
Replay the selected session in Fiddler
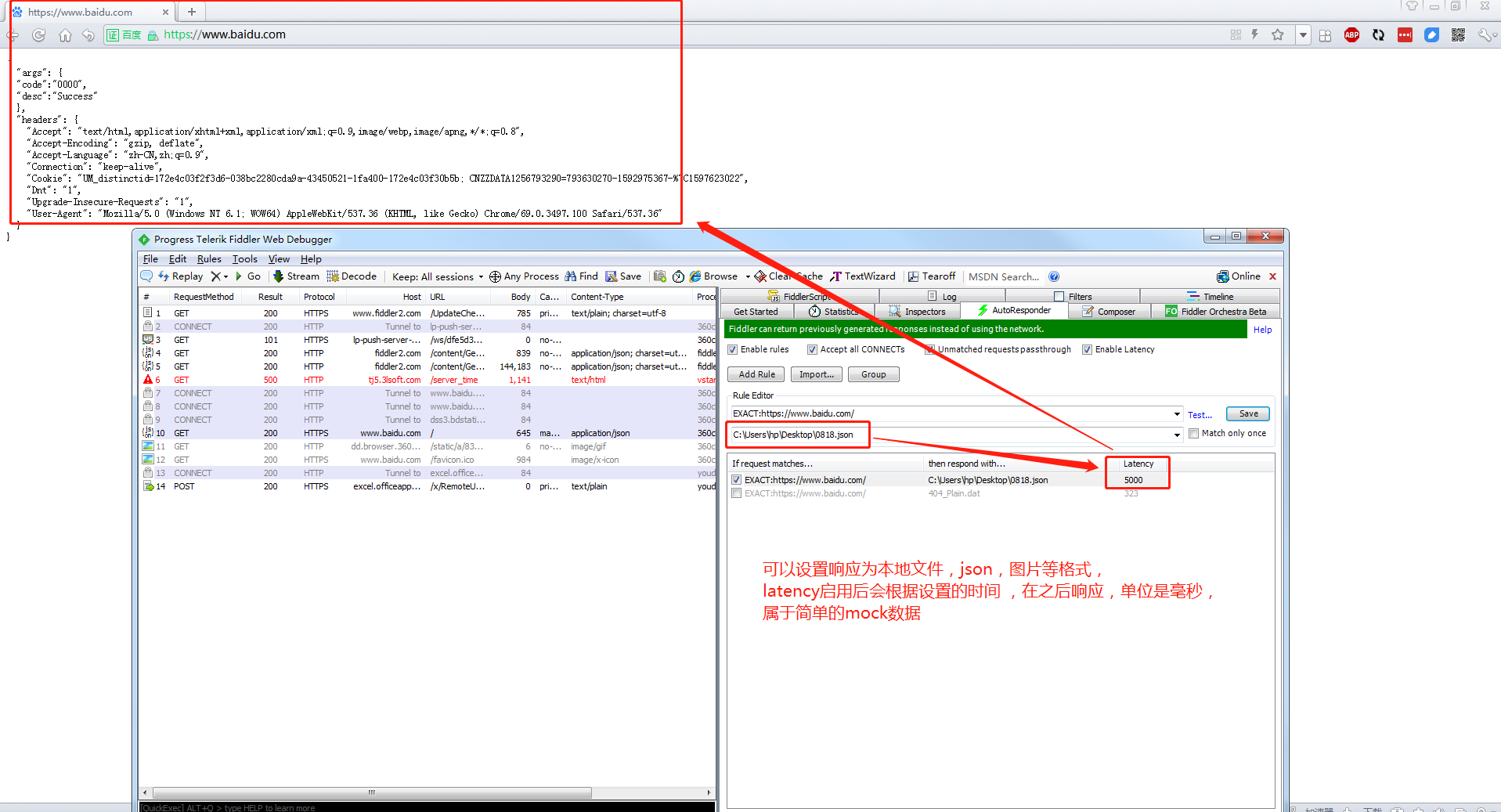pyautogui.click(x=181, y=276)
